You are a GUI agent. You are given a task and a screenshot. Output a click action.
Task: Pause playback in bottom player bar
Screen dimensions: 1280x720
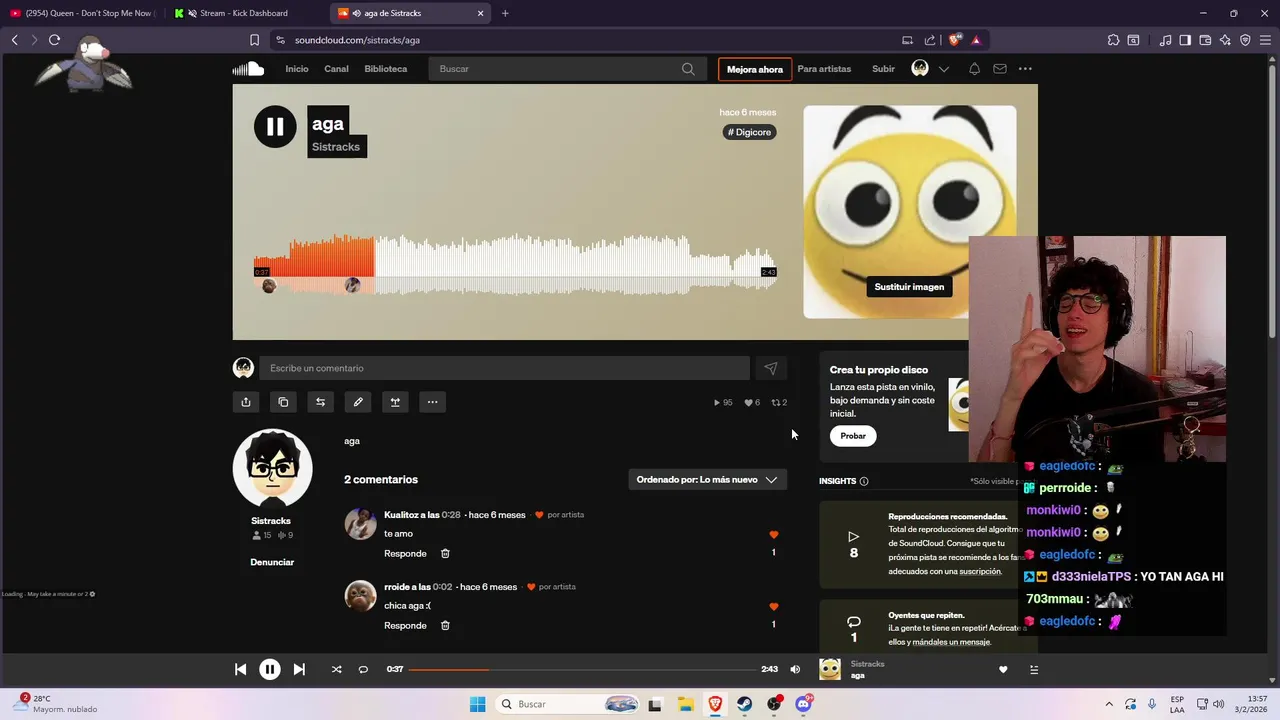tap(270, 670)
